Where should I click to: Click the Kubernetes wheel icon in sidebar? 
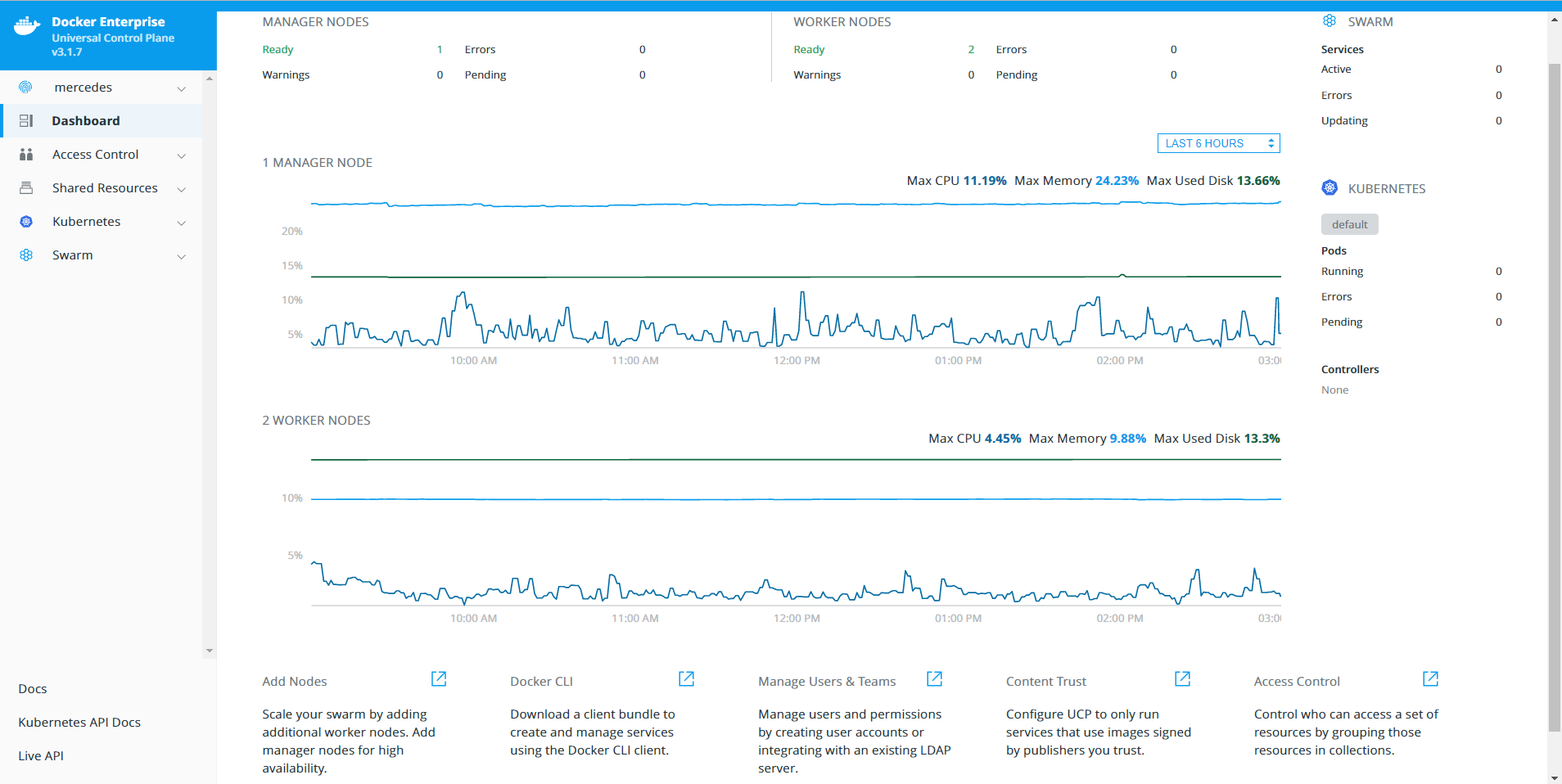point(26,222)
